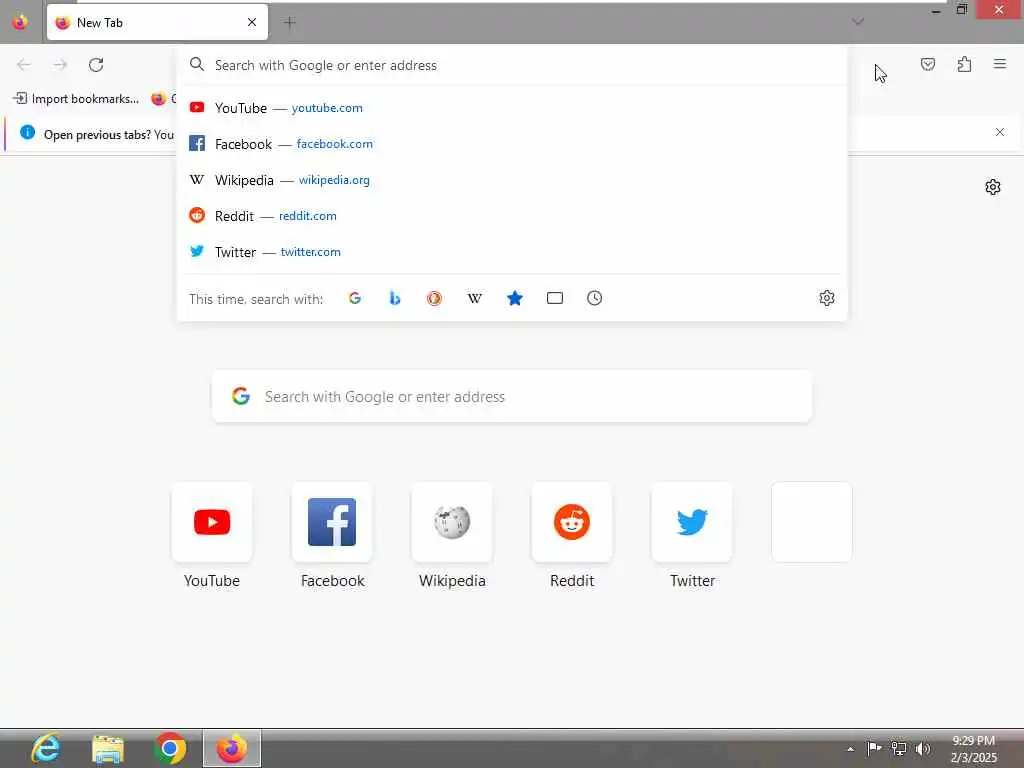
Task: Open the volume speaker icon
Action: pyautogui.click(x=923, y=748)
